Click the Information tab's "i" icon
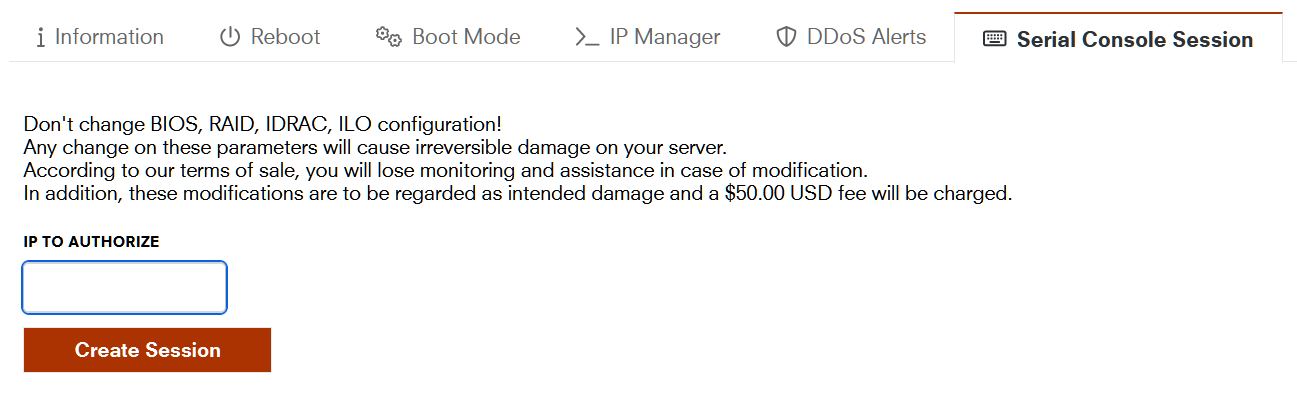Screen dimensions: 1297x410 (40, 38)
